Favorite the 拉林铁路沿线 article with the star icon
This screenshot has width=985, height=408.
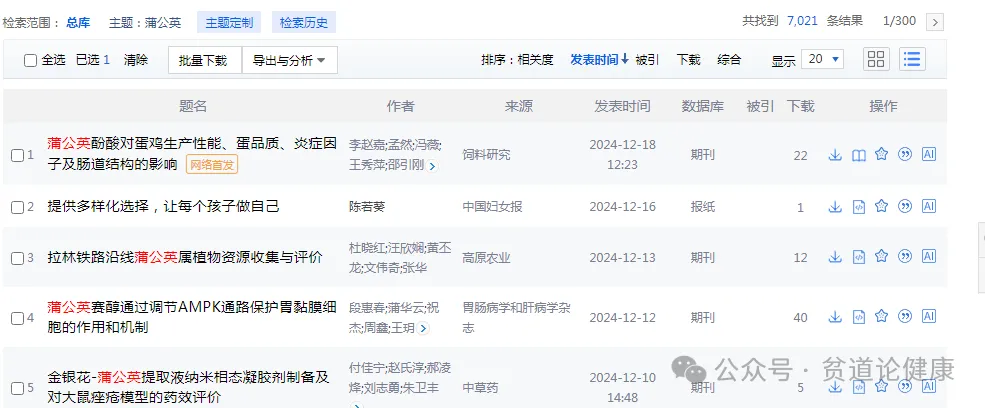pos(881,256)
